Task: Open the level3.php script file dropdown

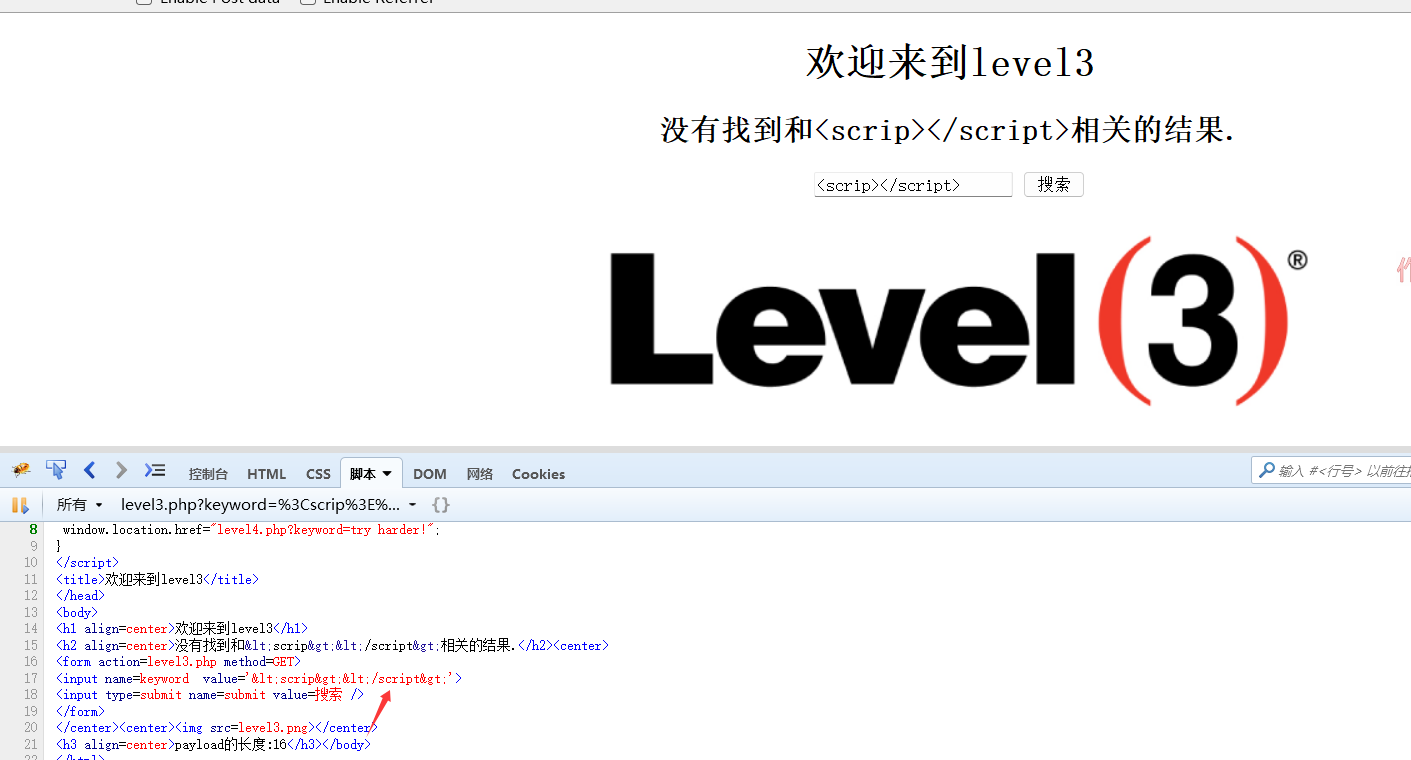Action: [268, 505]
